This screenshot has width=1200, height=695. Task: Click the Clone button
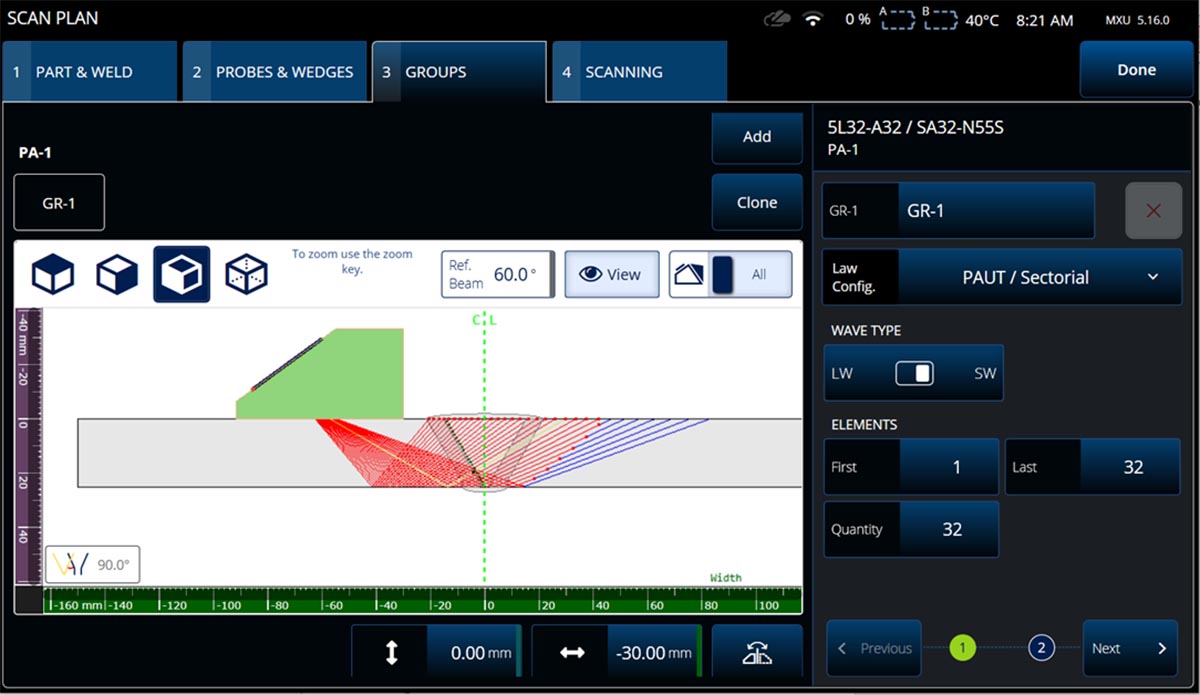(756, 202)
